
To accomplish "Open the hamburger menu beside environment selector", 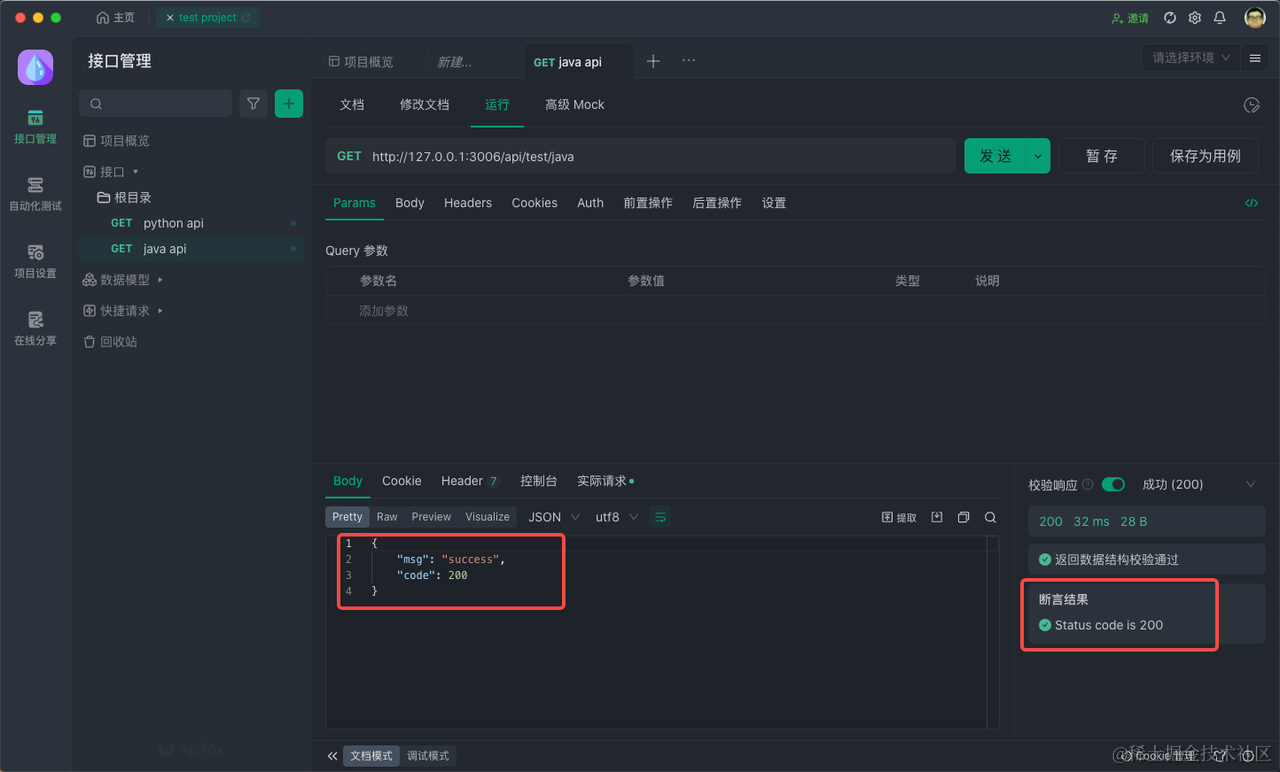I will click(1255, 58).
